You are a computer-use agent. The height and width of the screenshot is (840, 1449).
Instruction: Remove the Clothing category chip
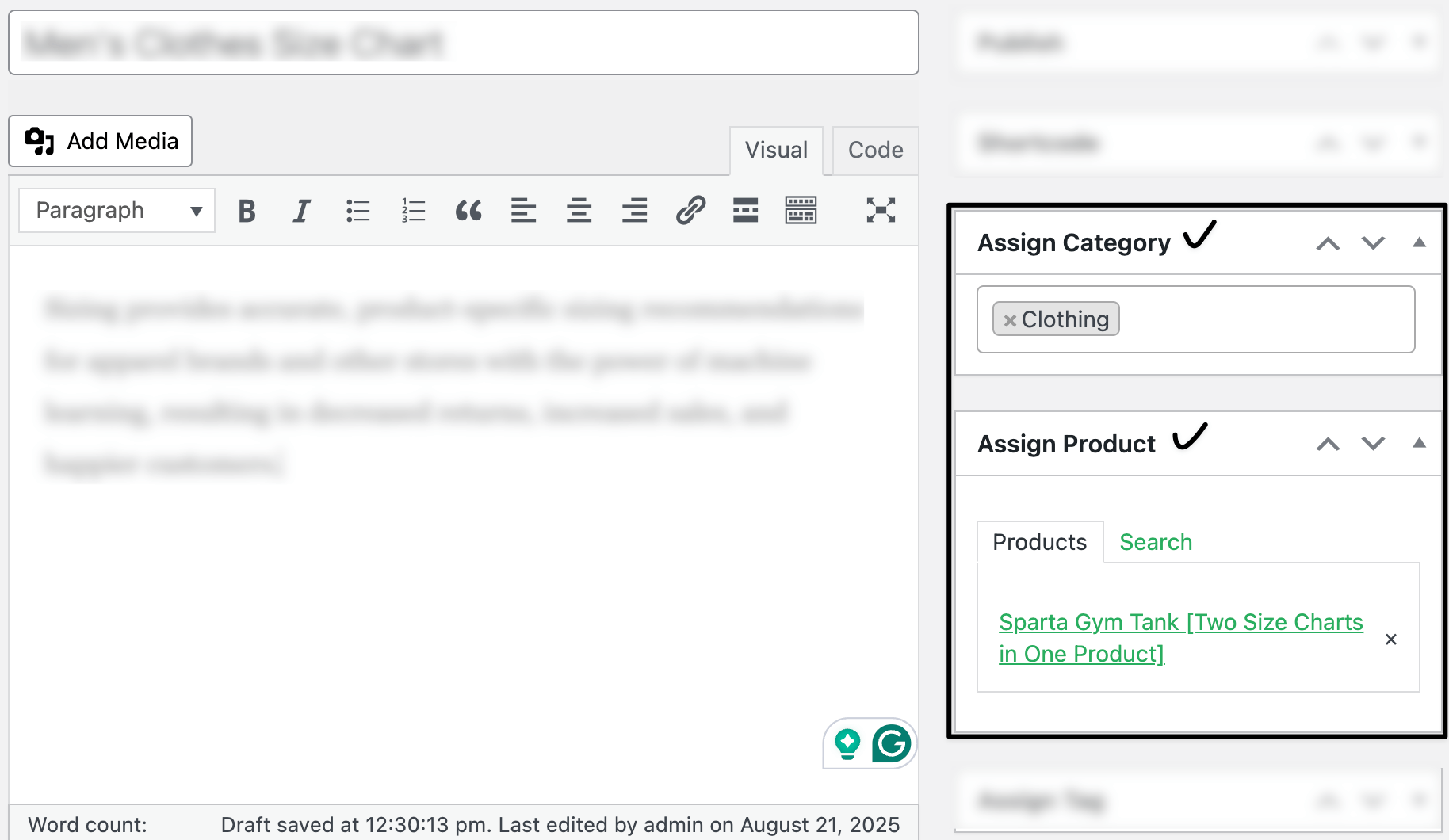pos(1010,319)
